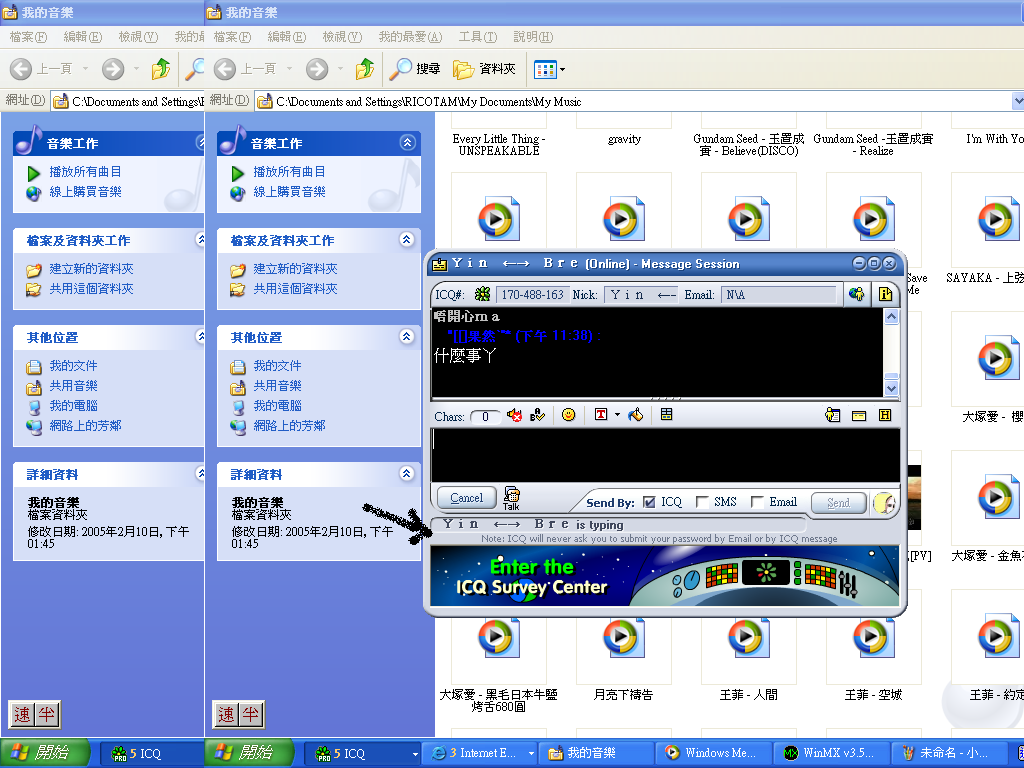
Task: Select the media file icon above 王菲 - 人間
Action: click(748, 637)
